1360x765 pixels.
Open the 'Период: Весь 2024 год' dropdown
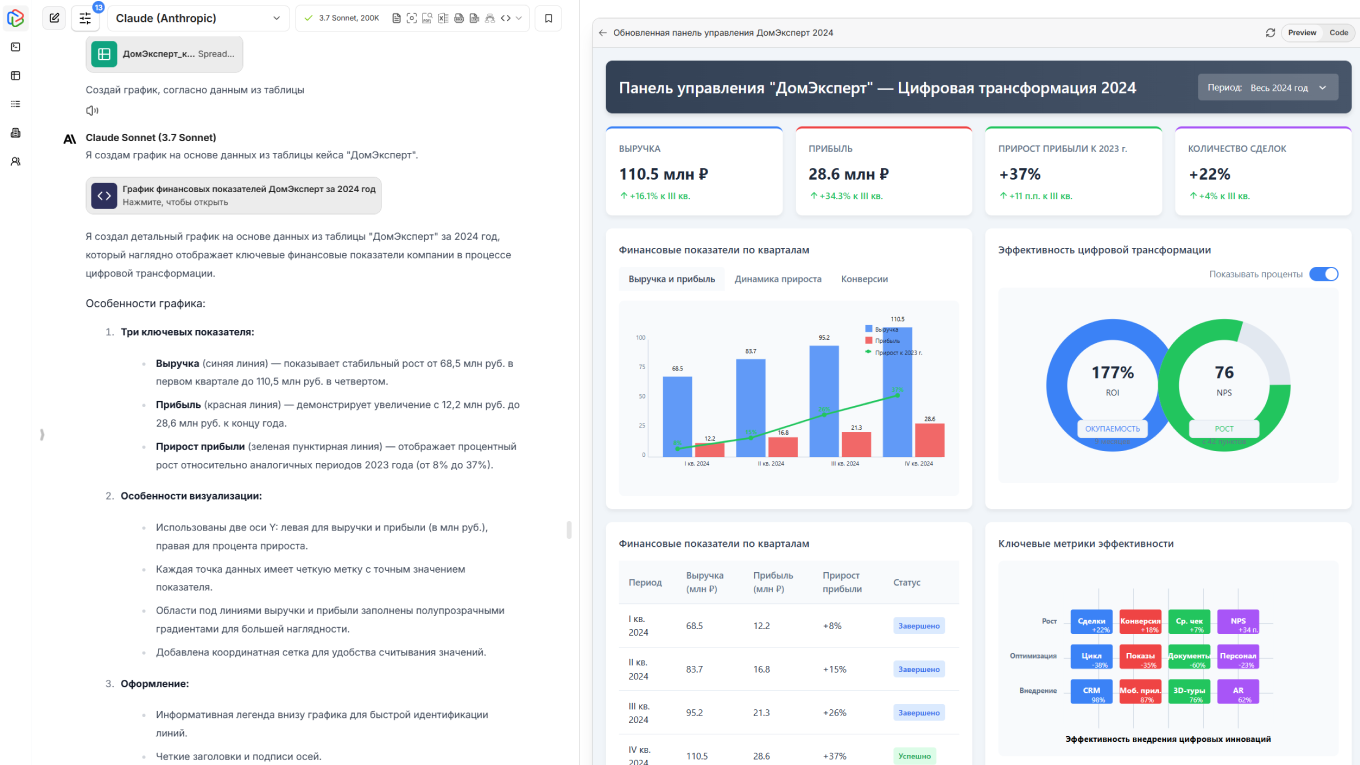pyautogui.click(x=1267, y=88)
